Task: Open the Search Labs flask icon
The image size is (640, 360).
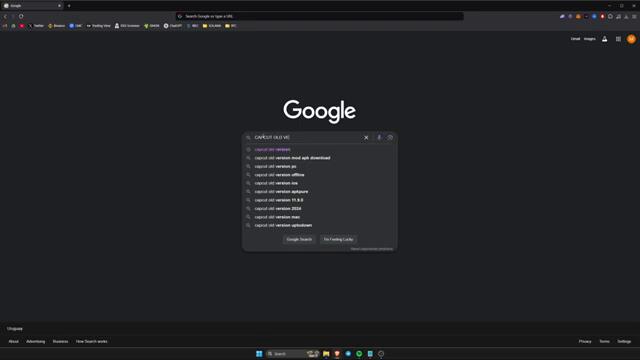Action: click(x=604, y=39)
